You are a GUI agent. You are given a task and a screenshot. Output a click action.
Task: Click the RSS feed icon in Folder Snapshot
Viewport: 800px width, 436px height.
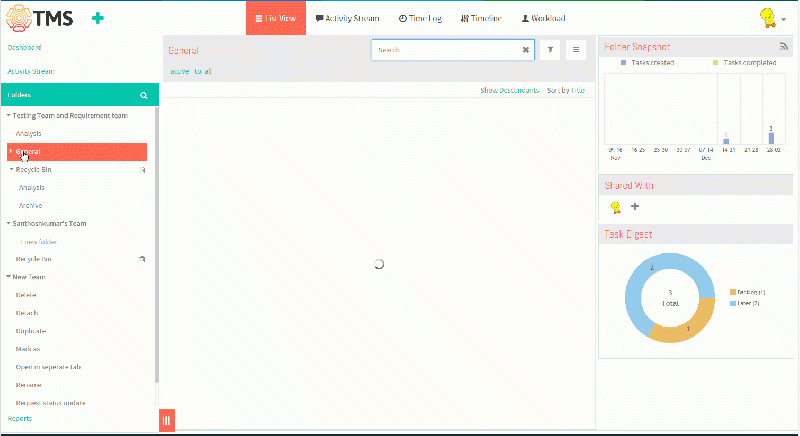tap(784, 46)
